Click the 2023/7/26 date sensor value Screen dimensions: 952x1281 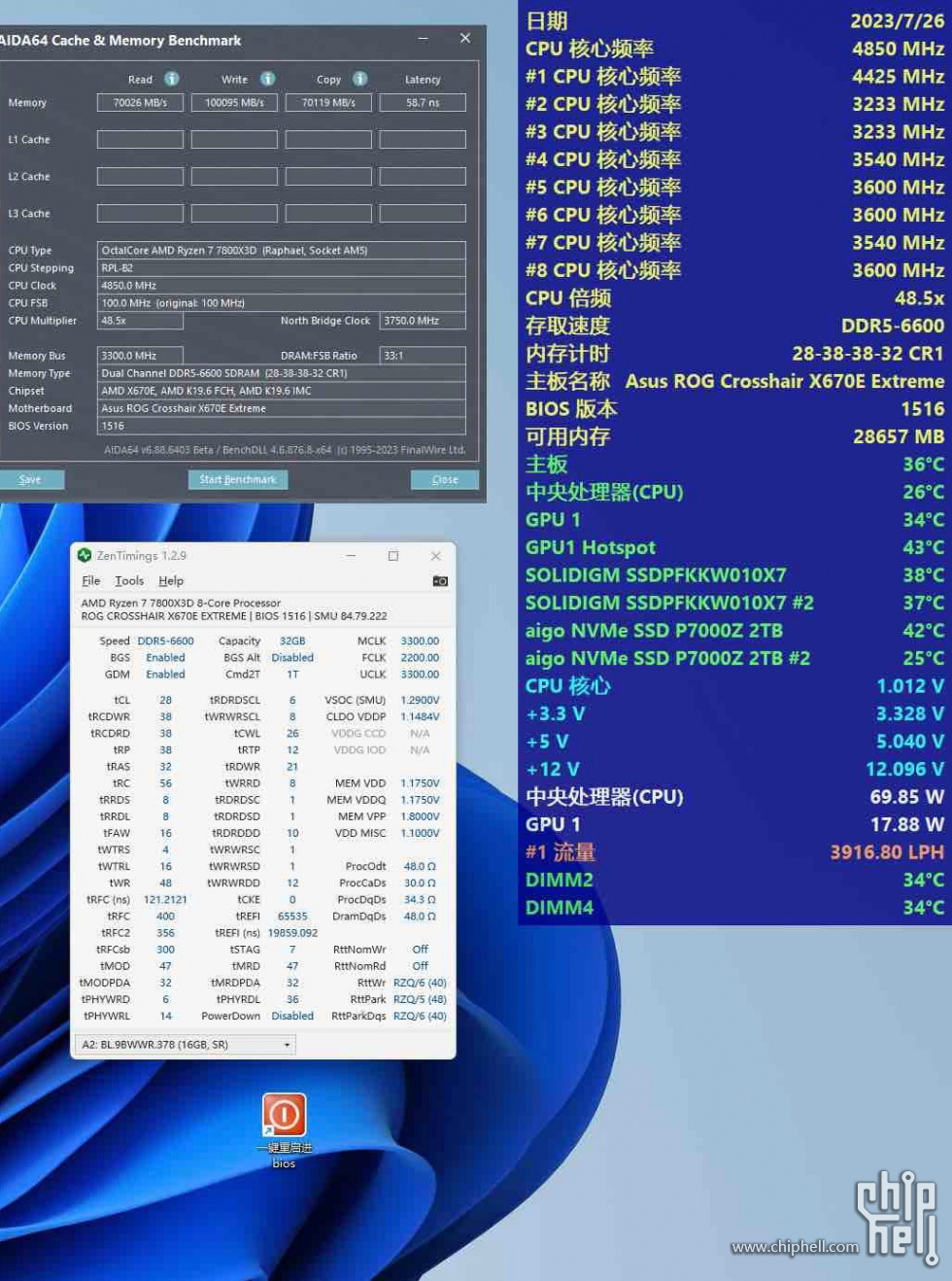pos(898,21)
